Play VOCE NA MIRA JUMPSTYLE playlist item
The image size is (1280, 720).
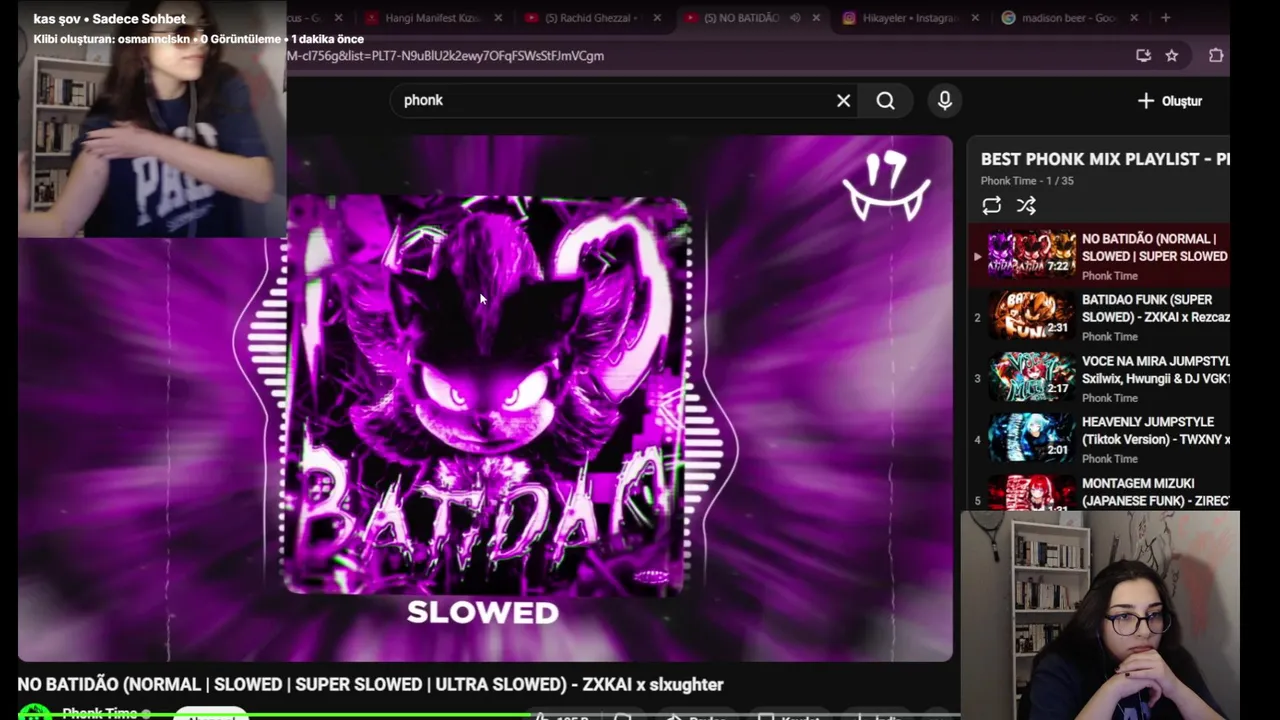tap(1098, 378)
